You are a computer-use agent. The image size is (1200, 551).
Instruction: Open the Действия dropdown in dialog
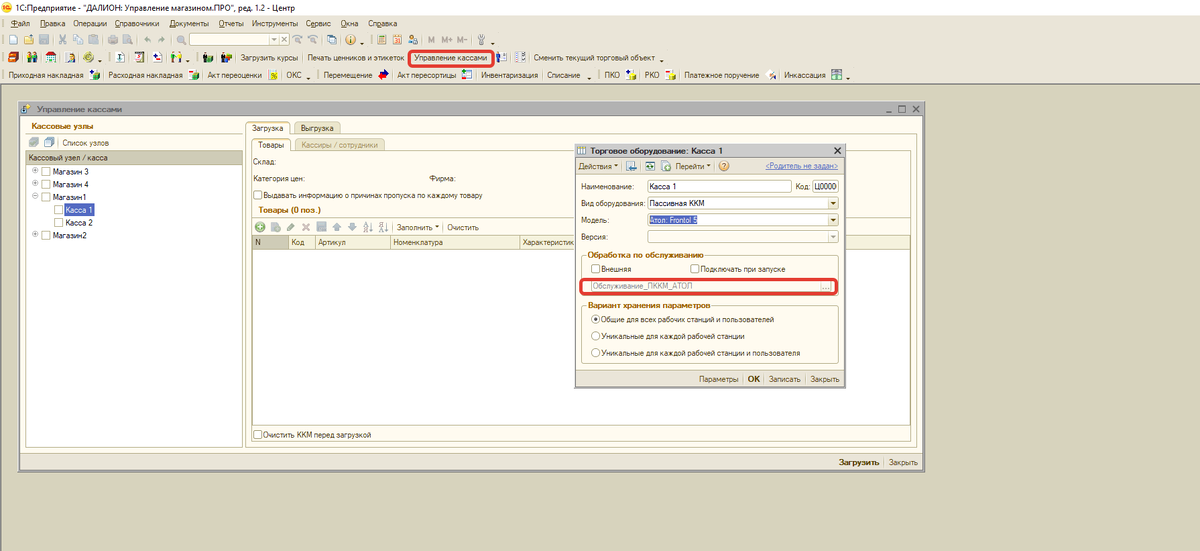[x=599, y=166]
